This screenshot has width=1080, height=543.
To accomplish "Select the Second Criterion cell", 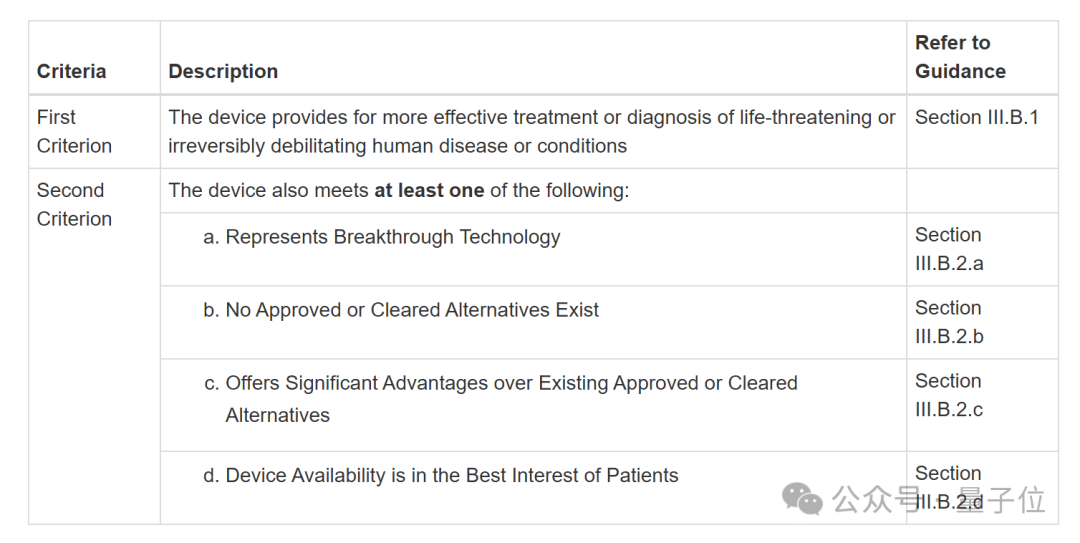I will (74, 204).
